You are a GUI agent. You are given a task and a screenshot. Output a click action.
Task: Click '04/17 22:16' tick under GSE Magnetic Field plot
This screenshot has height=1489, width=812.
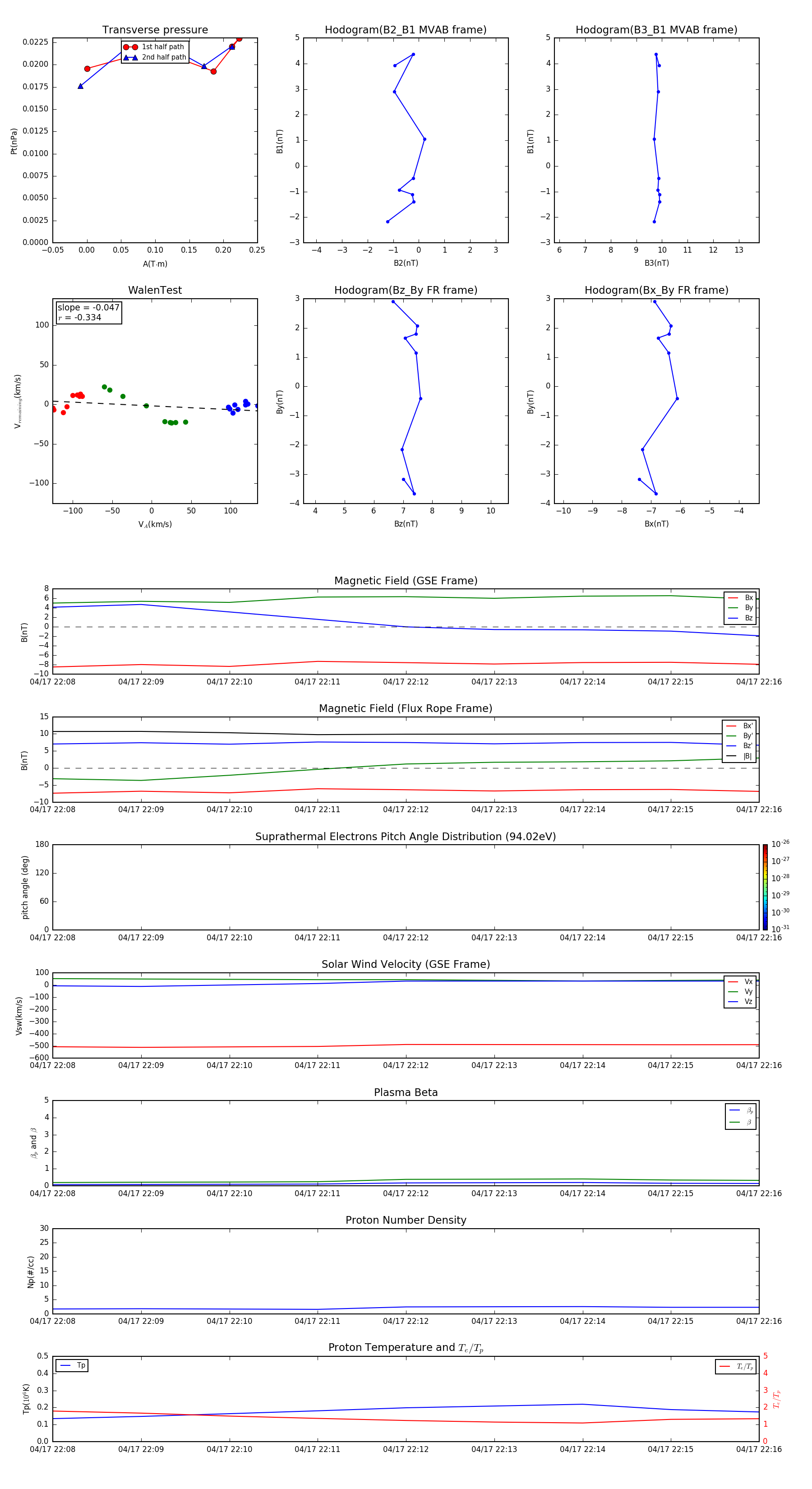click(x=759, y=682)
